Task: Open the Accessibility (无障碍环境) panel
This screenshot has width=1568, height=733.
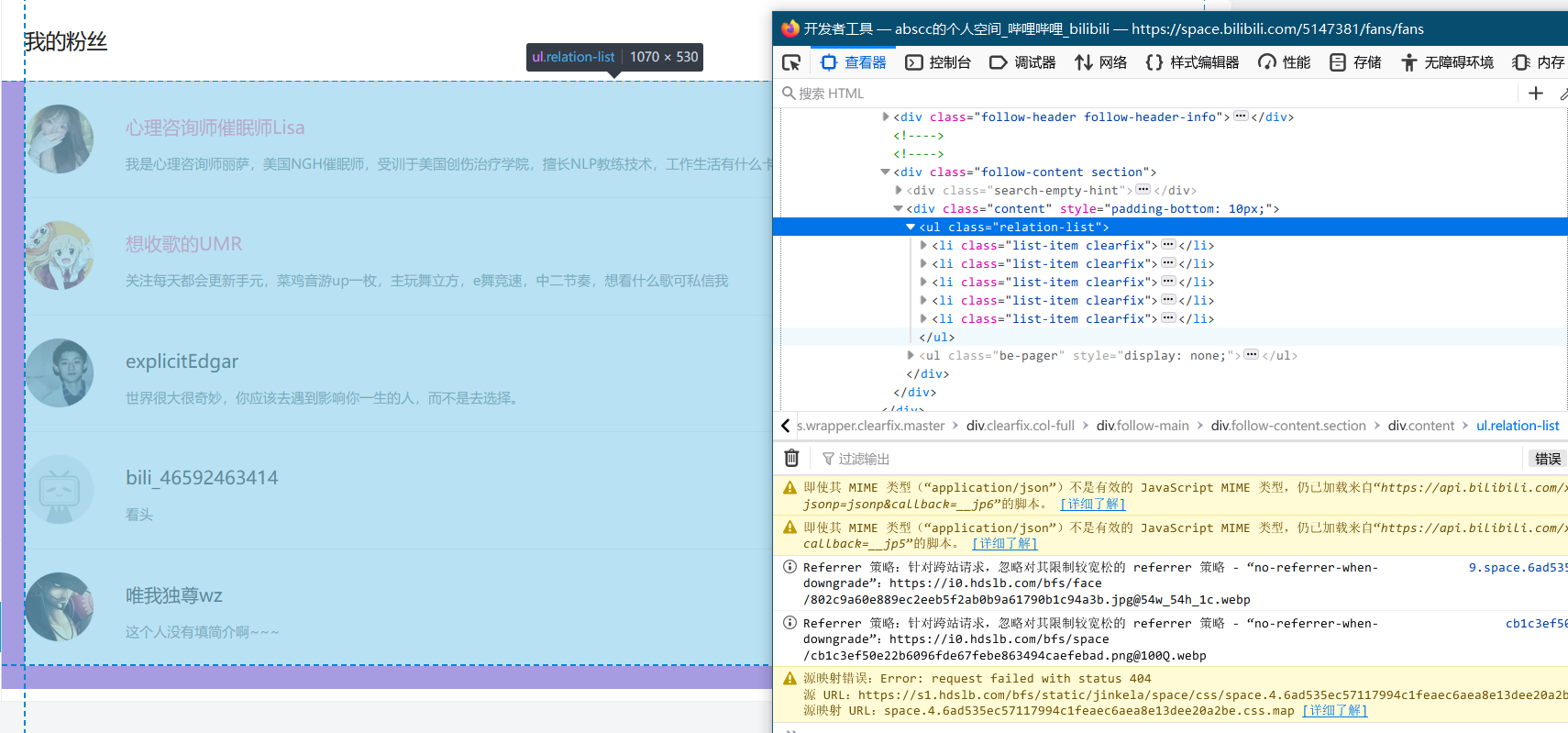Action: tap(1448, 62)
